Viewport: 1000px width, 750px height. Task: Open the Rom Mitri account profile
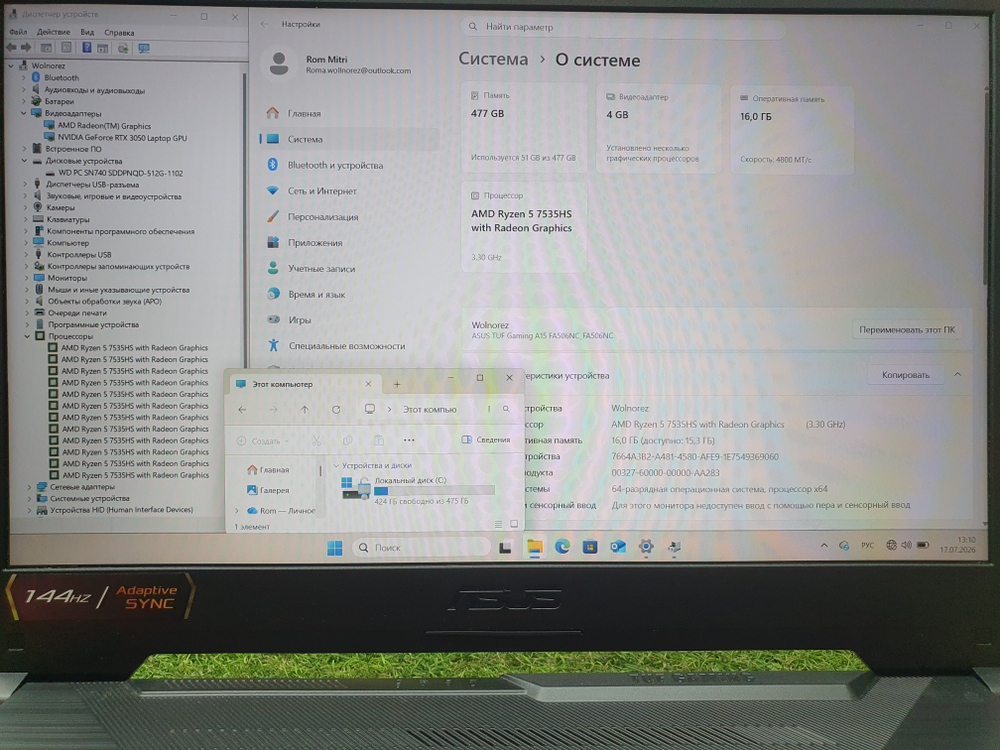pos(337,64)
